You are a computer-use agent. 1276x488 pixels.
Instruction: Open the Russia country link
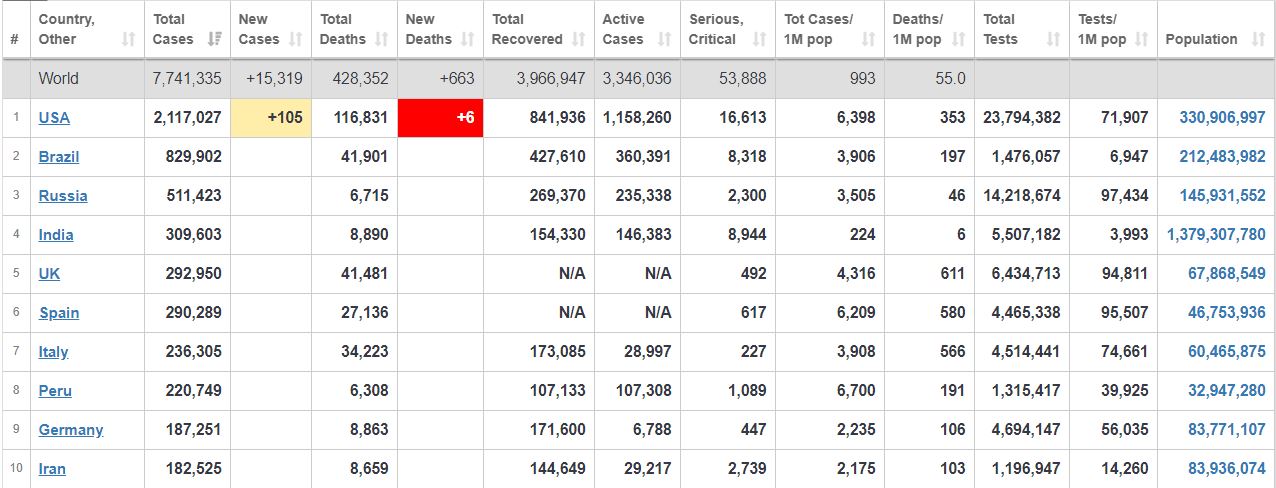click(63, 195)
